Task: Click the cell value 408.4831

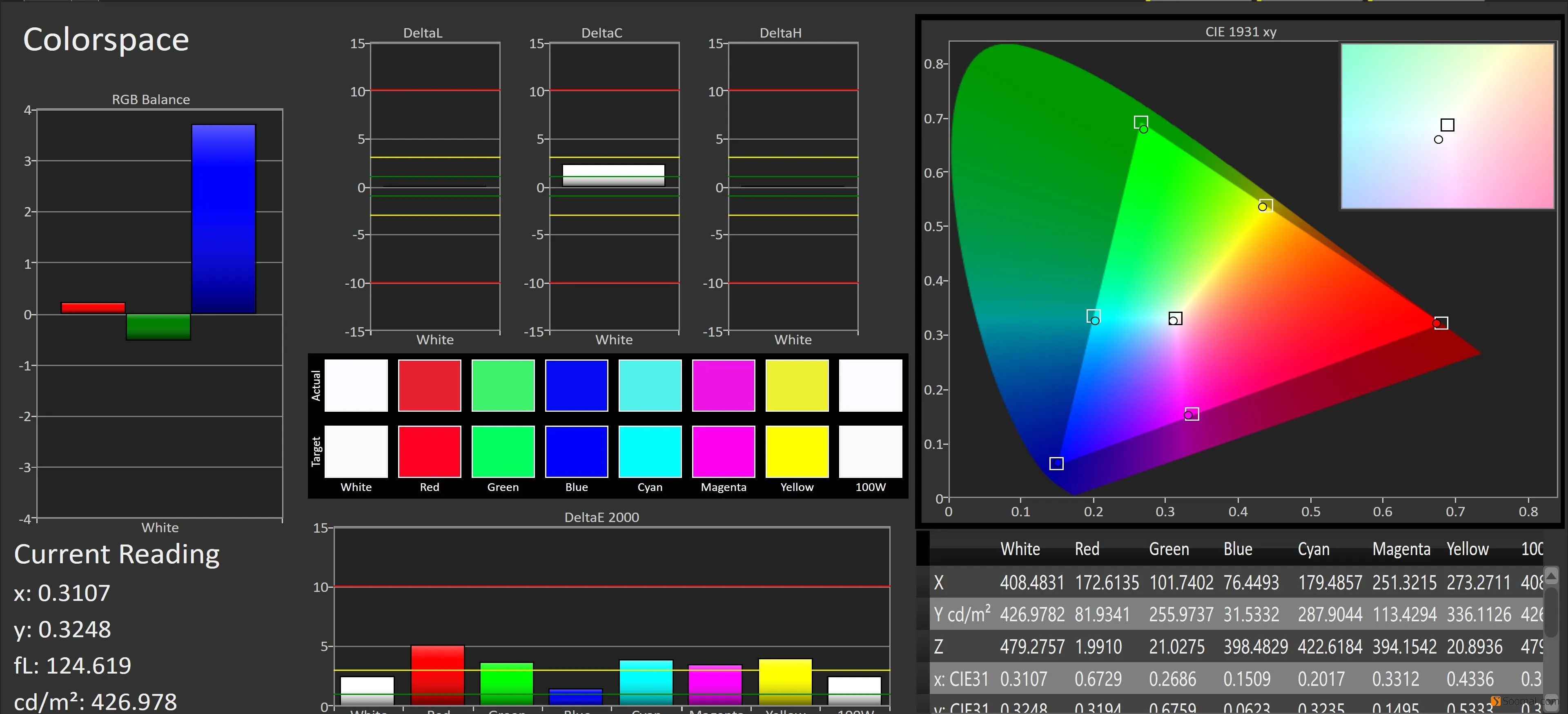Action: pos(1032,582)
